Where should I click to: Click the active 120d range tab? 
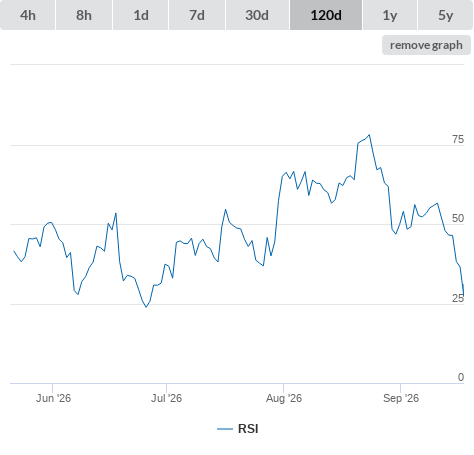point(326,15)
